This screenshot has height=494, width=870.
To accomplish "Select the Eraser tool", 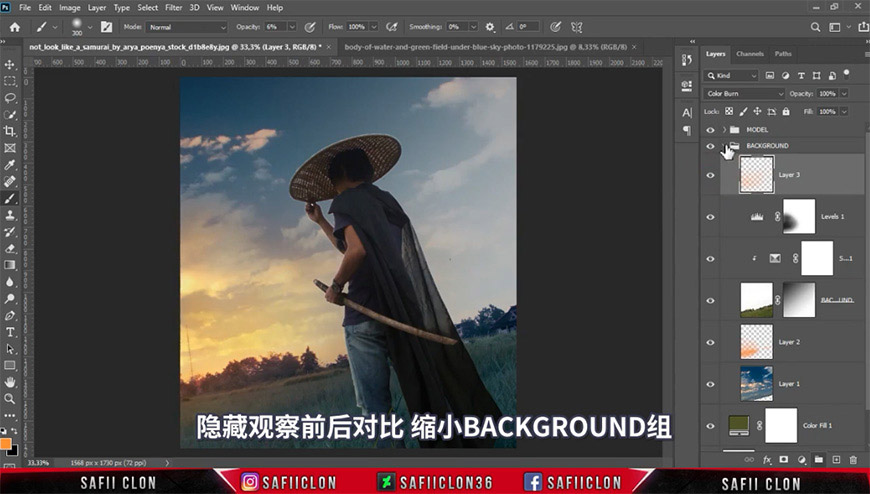I will coord(10,248).
